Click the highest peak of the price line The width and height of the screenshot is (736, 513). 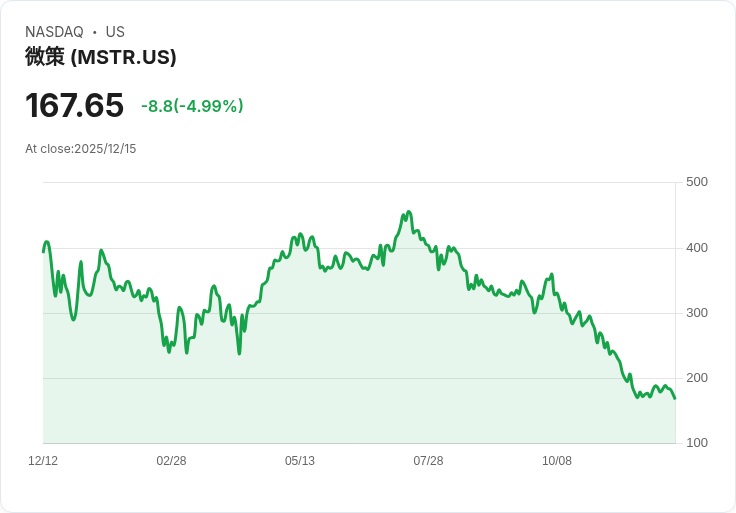point(408,212)
